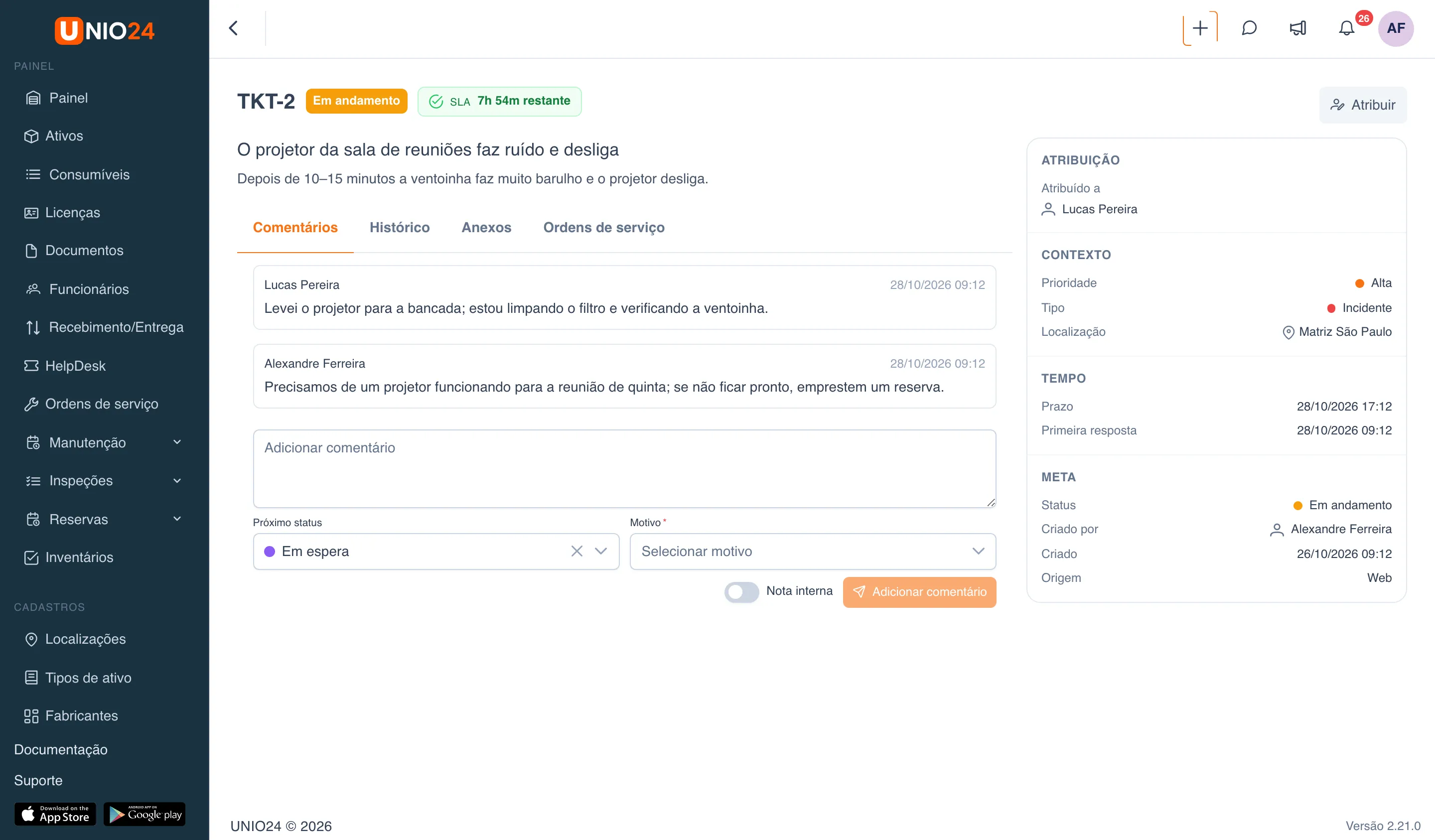Switch to the Comentários tab
This screenshot has width=1435, height=840.
295,228
